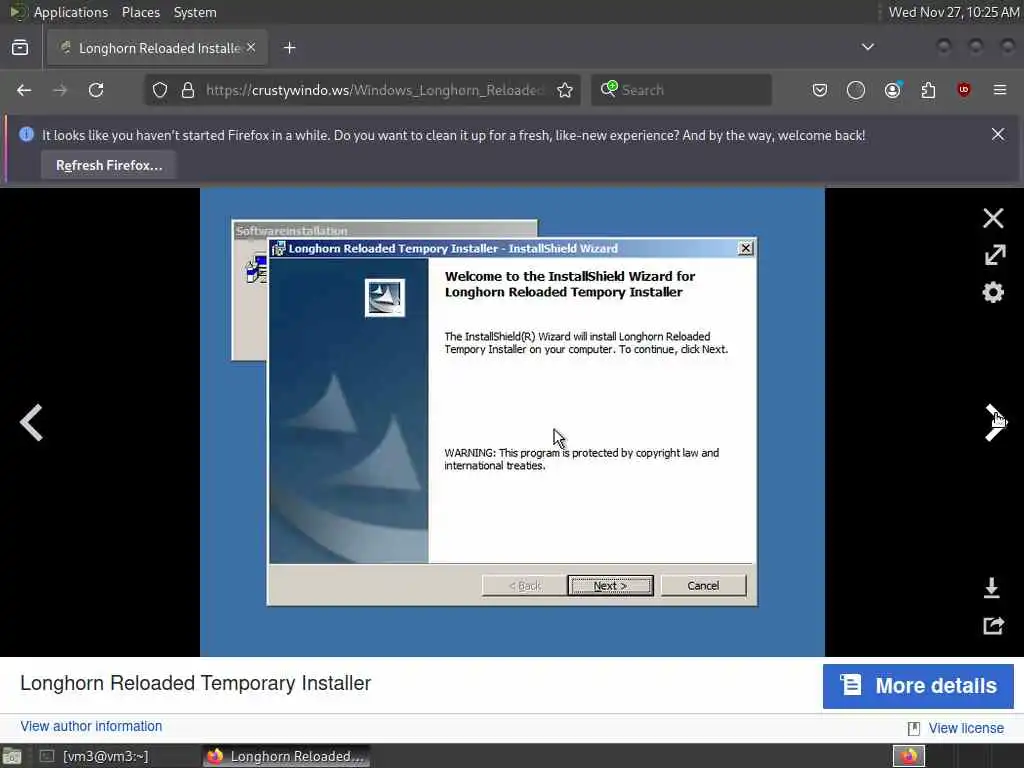Image resolution: width=1024 pixels, height=768 pixels.
Task: Select the Longhorn Reloaded taskbar item
Action: click(x=286, y=756)
